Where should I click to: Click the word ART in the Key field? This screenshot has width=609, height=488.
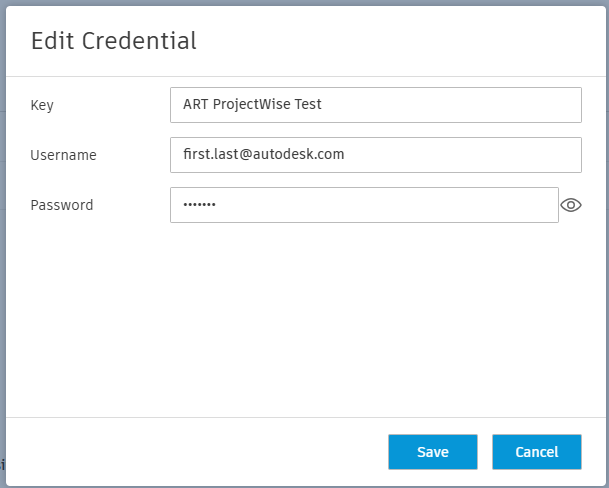click(196, 104)
